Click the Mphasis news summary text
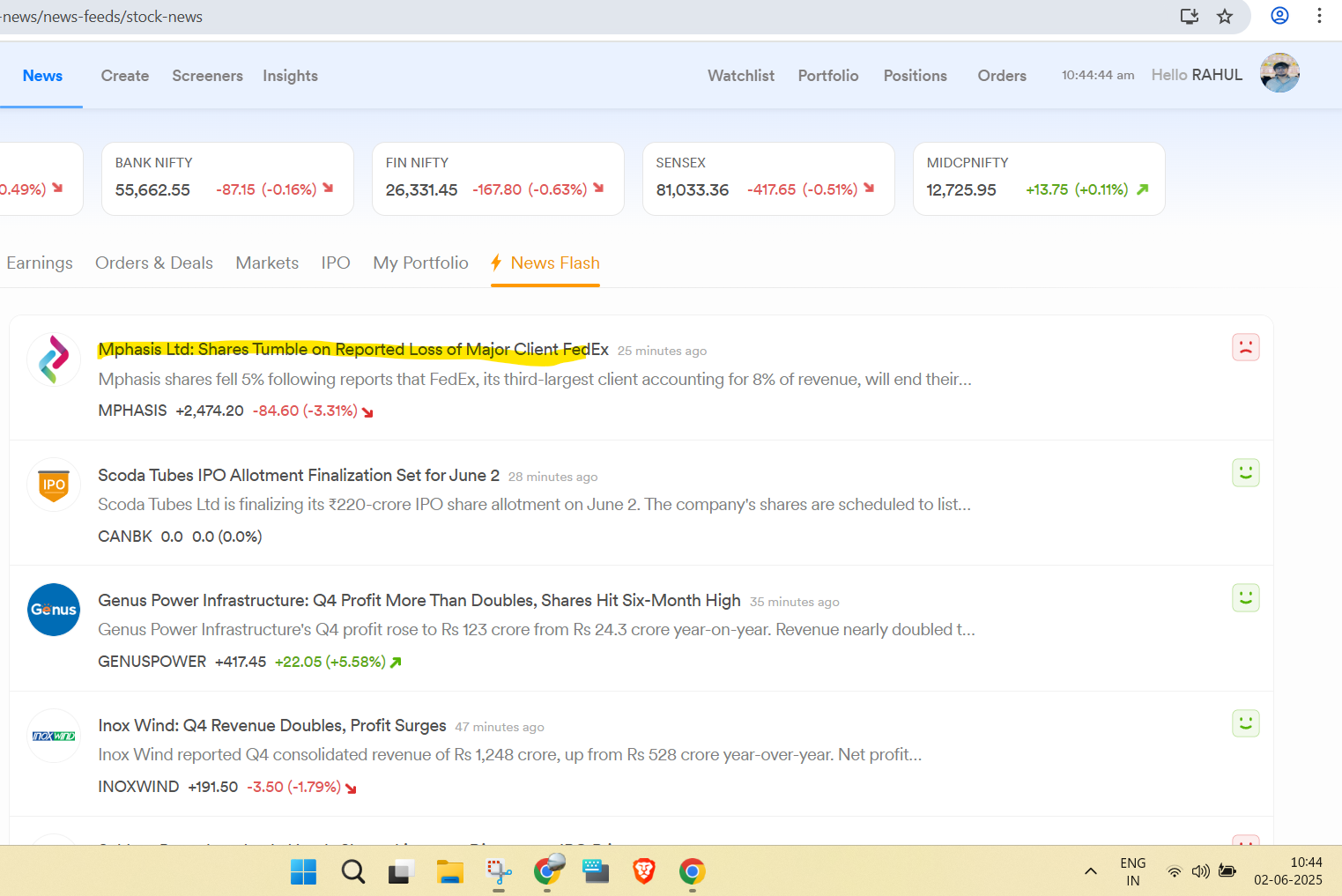1342x896 pixels. click(x=535, y=380)
